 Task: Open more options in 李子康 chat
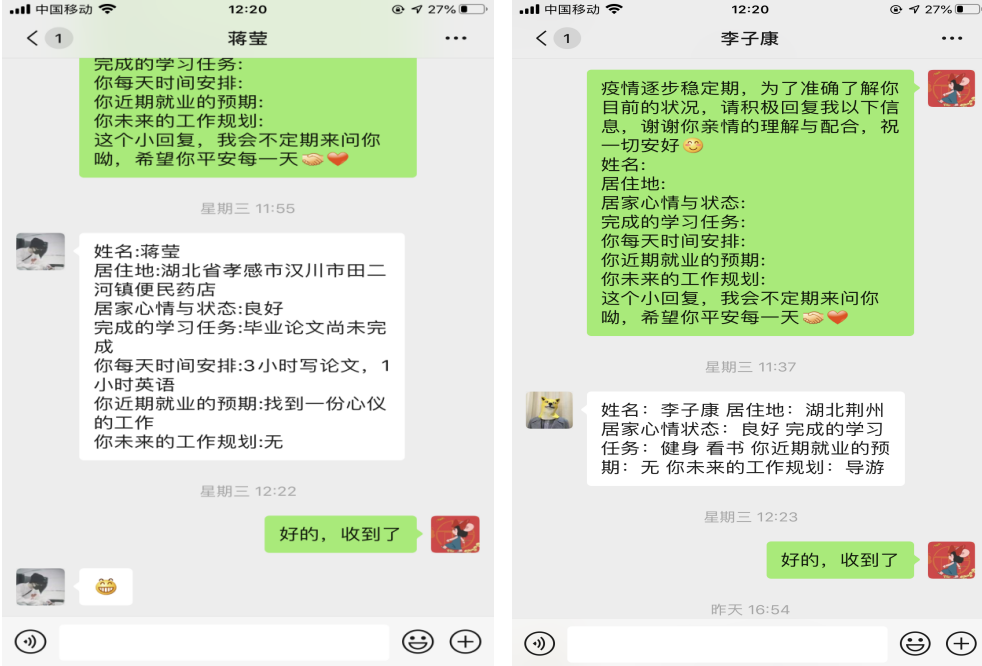(952, 38)
